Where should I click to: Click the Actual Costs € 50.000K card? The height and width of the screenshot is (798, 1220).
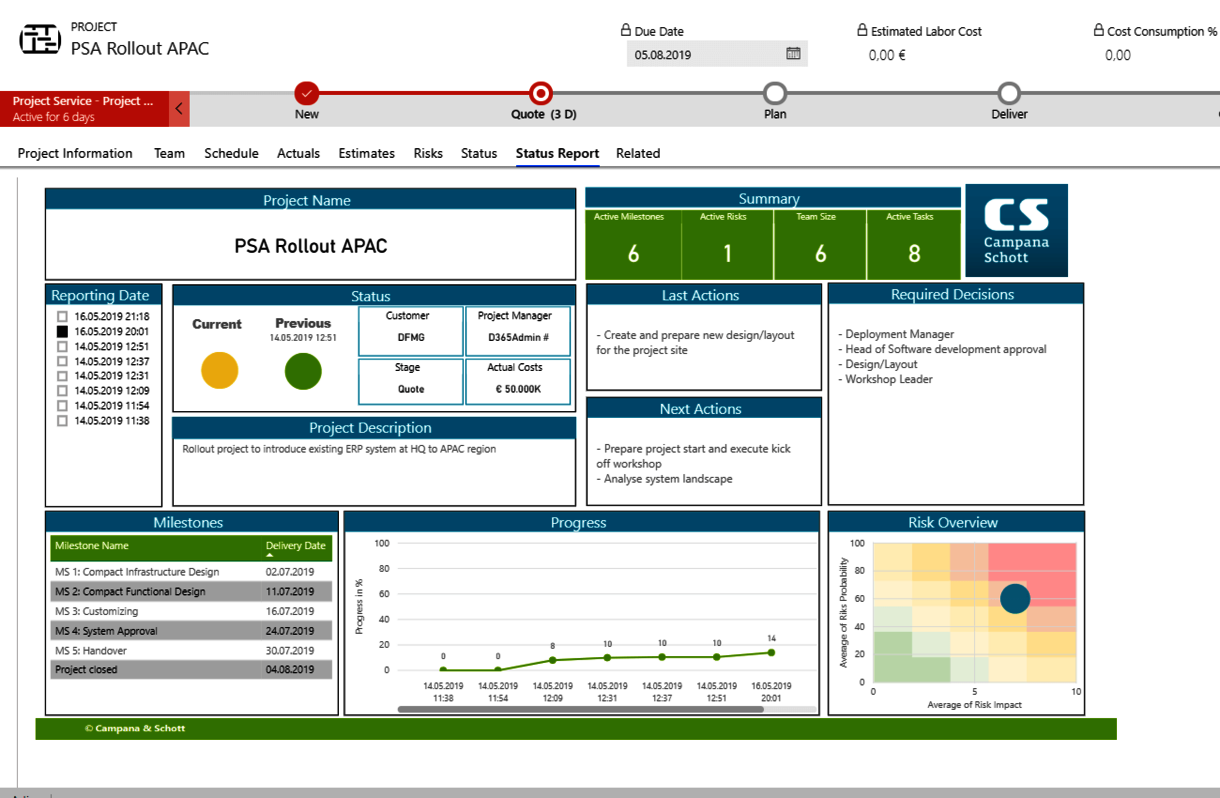[x=517, y=382]
